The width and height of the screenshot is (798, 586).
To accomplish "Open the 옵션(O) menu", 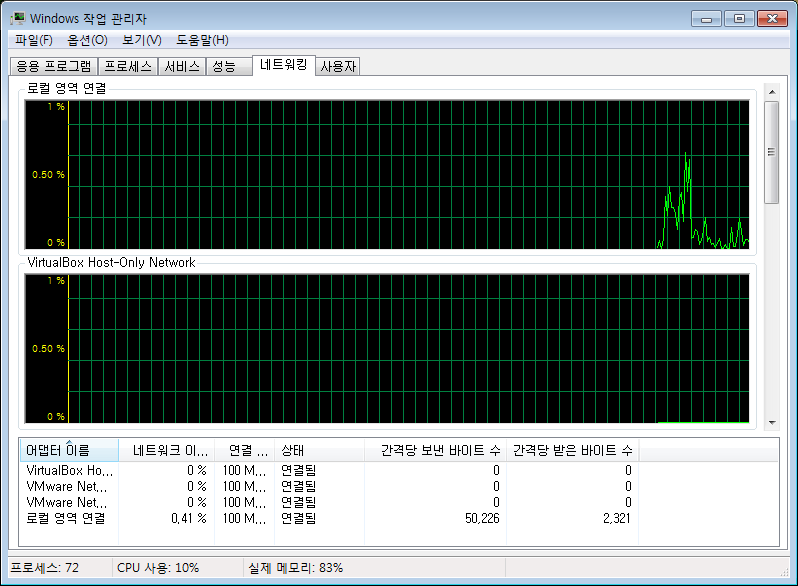I will pos(88,40).
